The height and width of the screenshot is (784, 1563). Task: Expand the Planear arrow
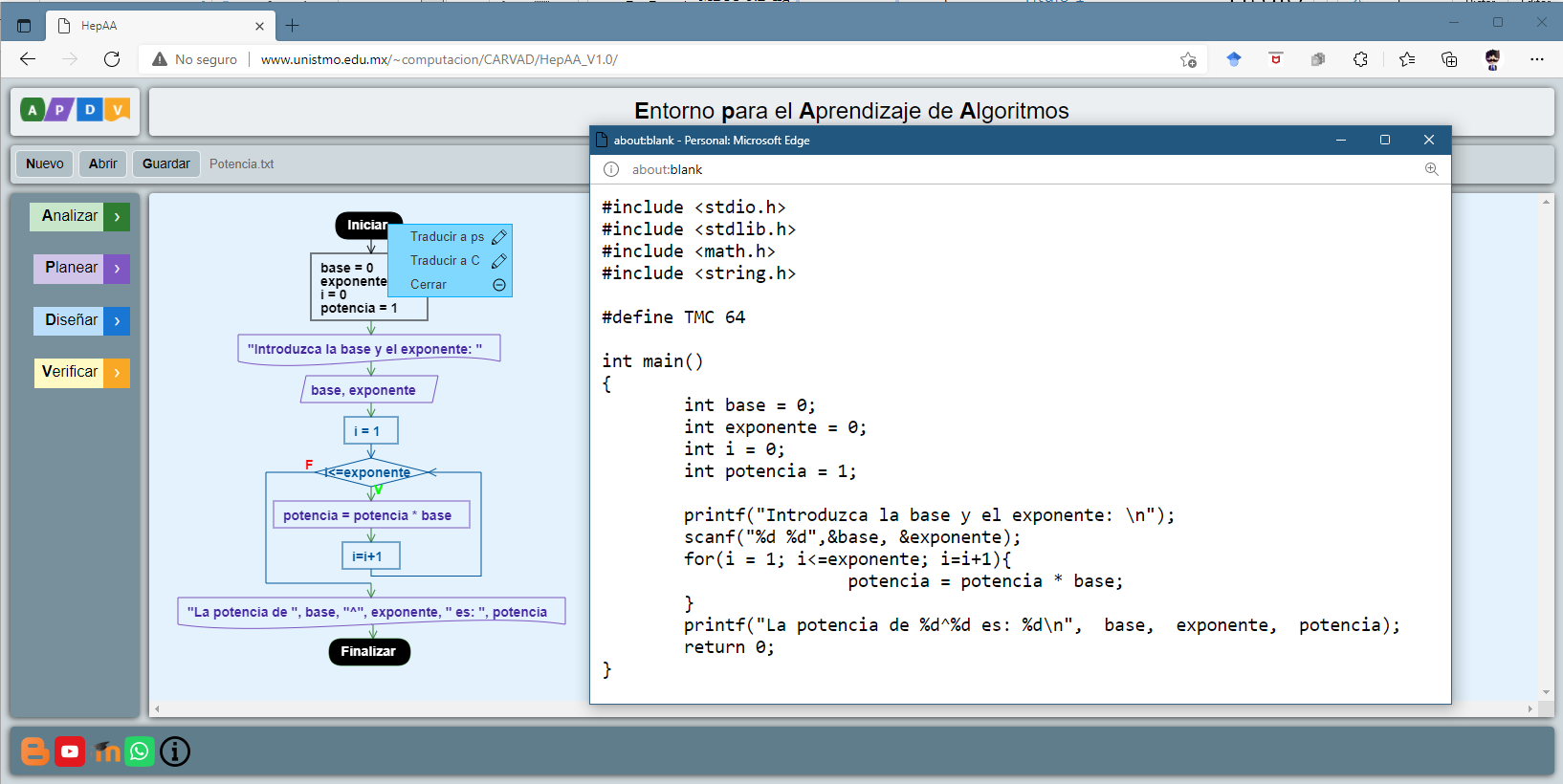[x=117, y=269]
